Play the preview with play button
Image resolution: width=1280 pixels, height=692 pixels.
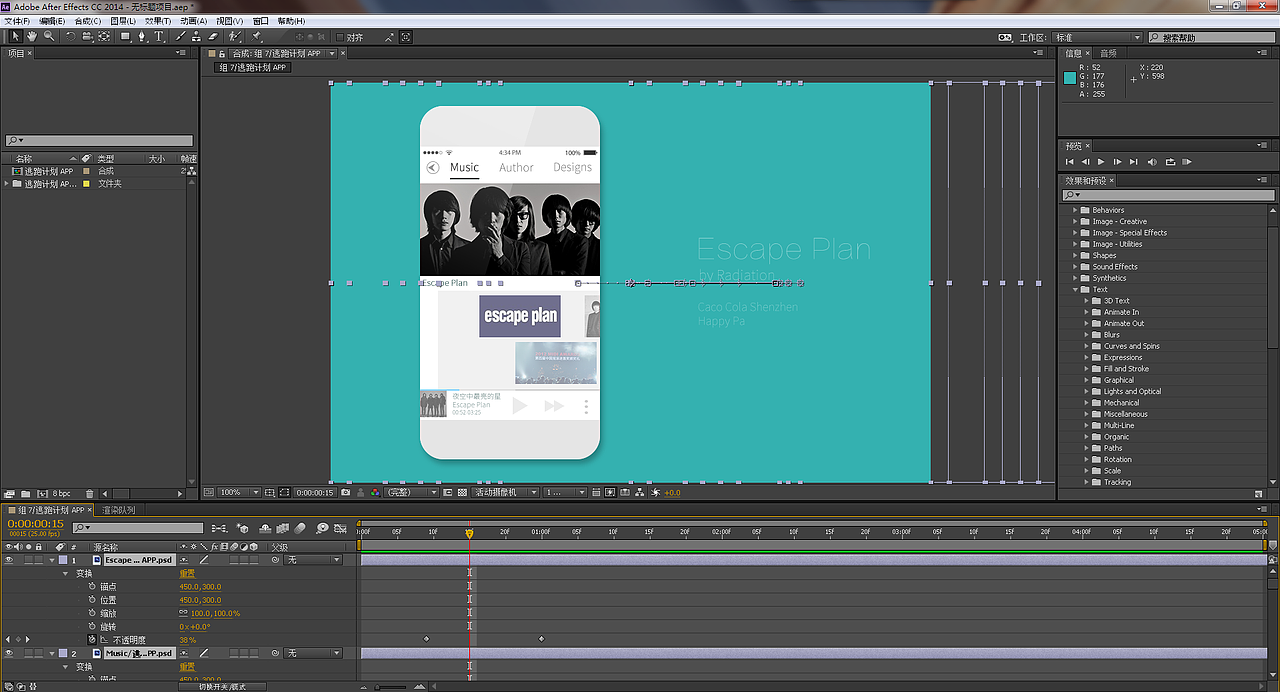(x=1101, y=161)
